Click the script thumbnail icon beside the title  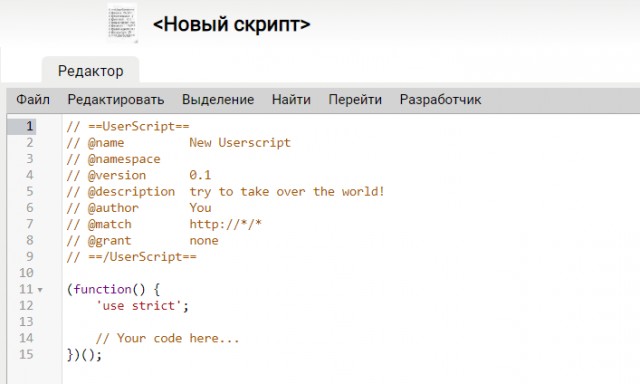pyautogui.click(x=122, y=23)
